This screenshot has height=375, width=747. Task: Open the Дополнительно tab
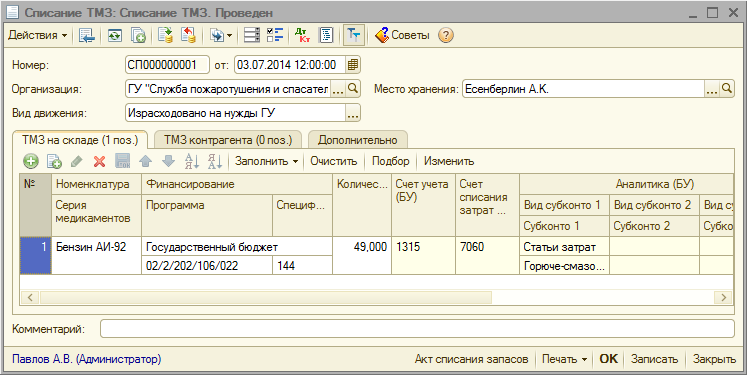click(357, 140)
